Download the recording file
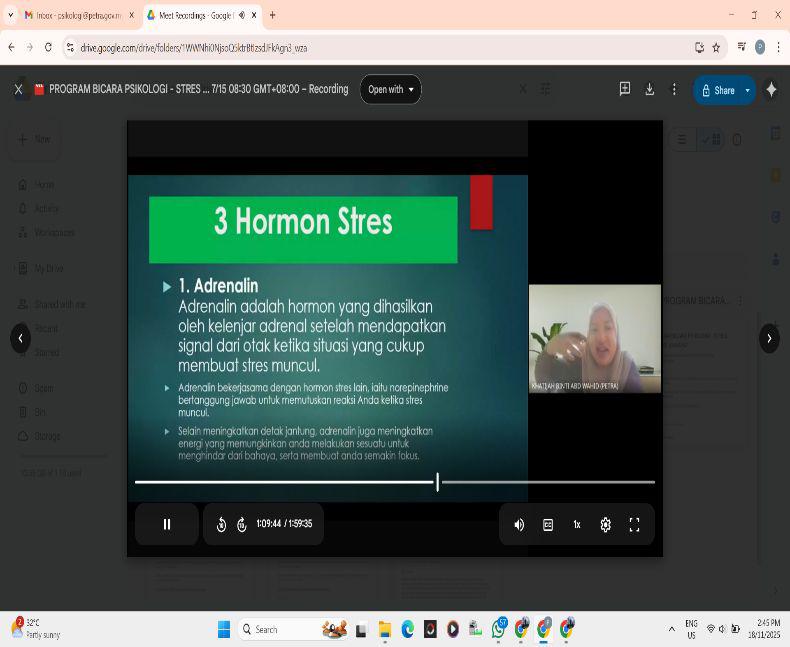Screen dimensions: 790x647 click(x=649, y=90)
